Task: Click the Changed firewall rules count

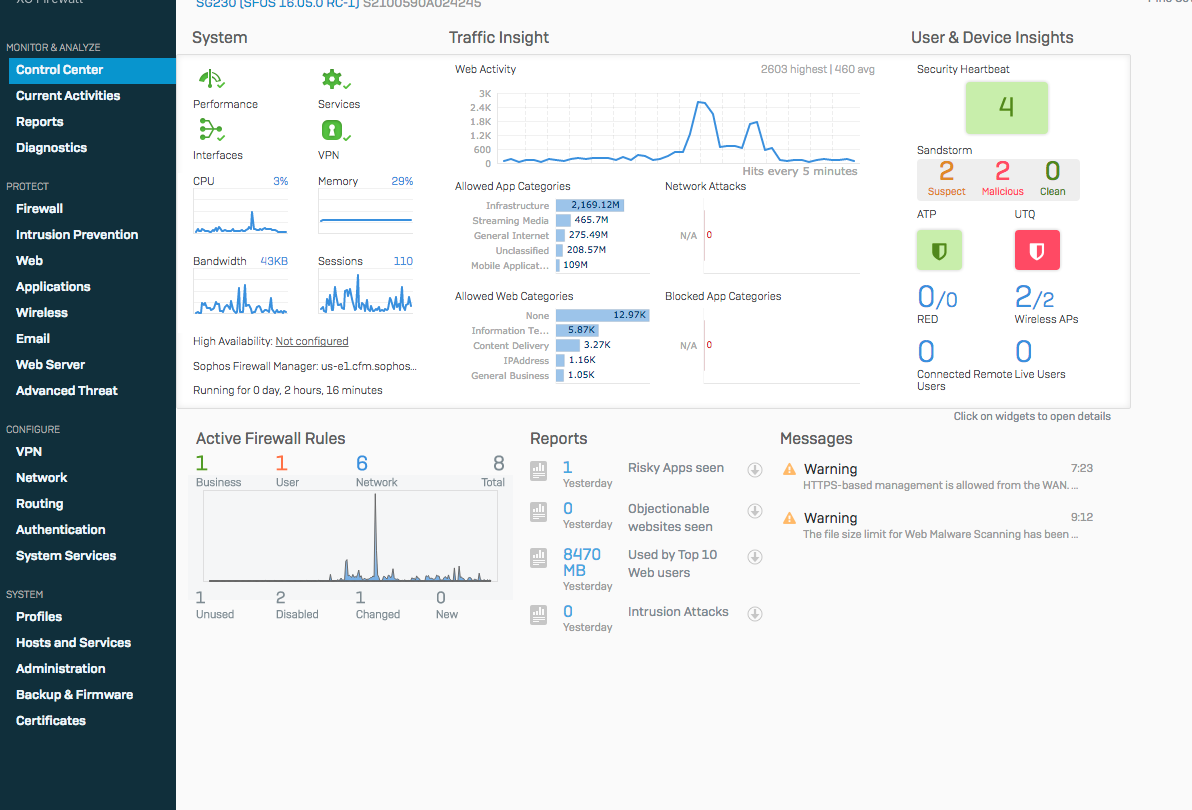Action: pos(360,598)
